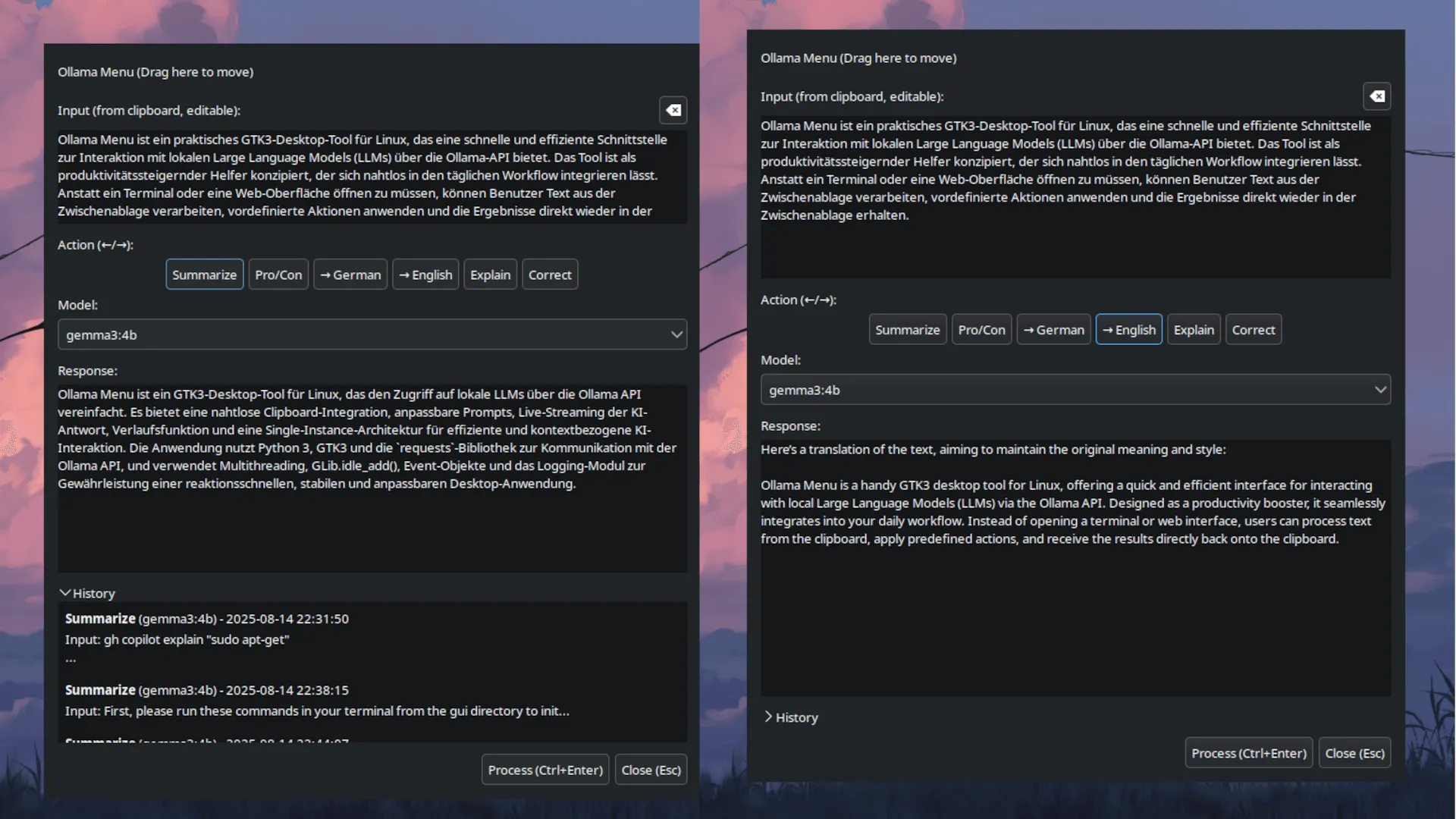Choose Correct action in right window
The height and width of the screenshot is (819, 1456).
click(x=1253, y=330)
